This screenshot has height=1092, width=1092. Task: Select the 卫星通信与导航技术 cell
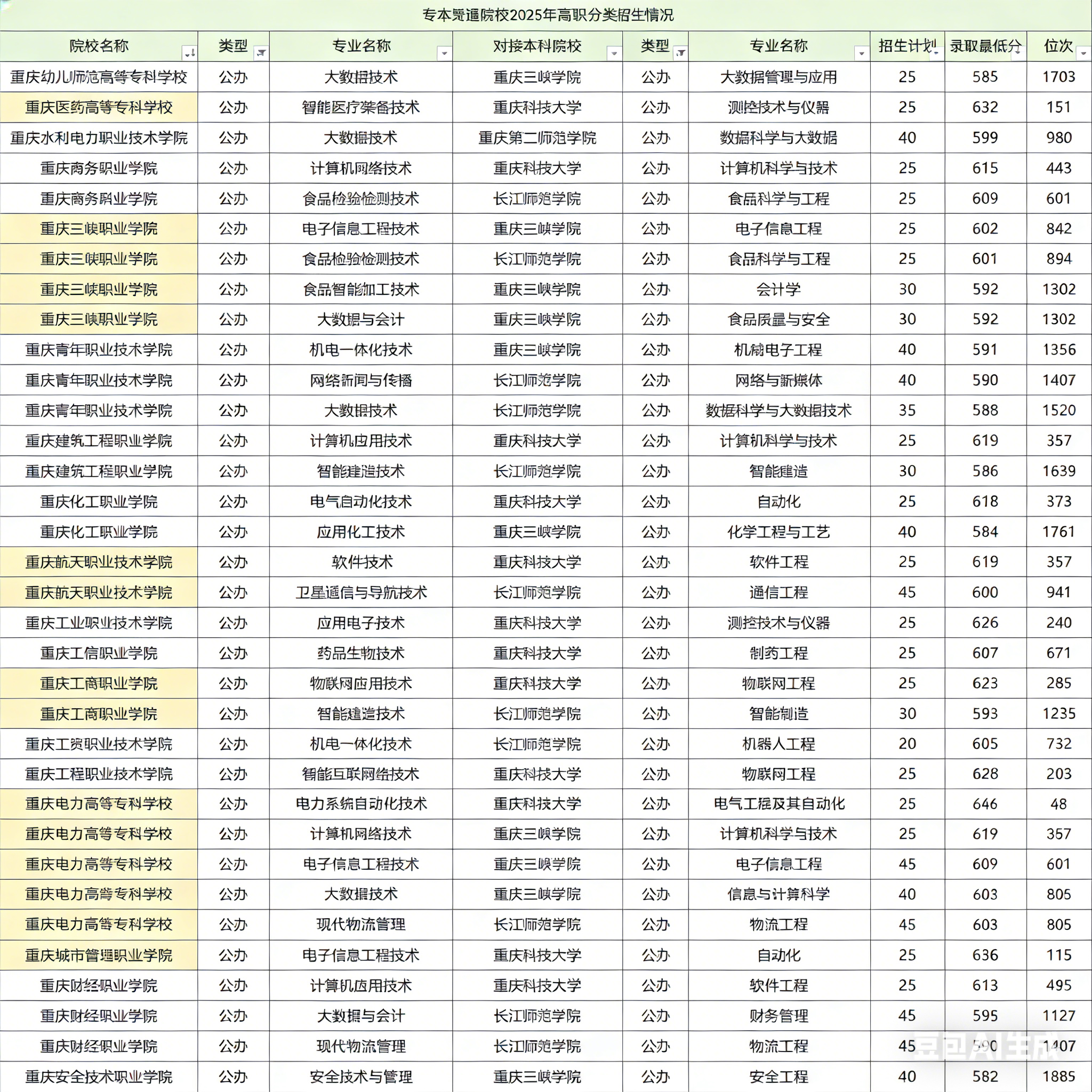[360, 592]
